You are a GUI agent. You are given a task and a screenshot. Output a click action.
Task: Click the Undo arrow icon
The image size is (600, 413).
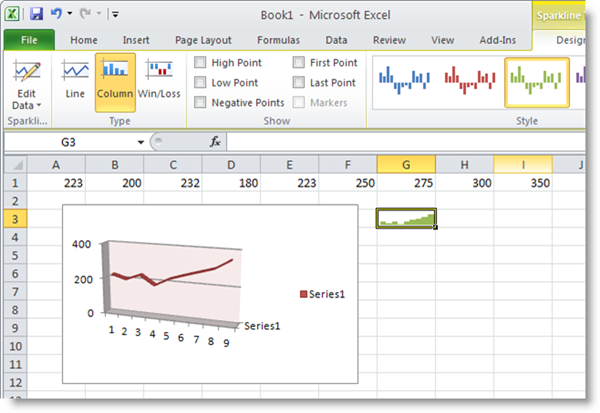(57, 14)
